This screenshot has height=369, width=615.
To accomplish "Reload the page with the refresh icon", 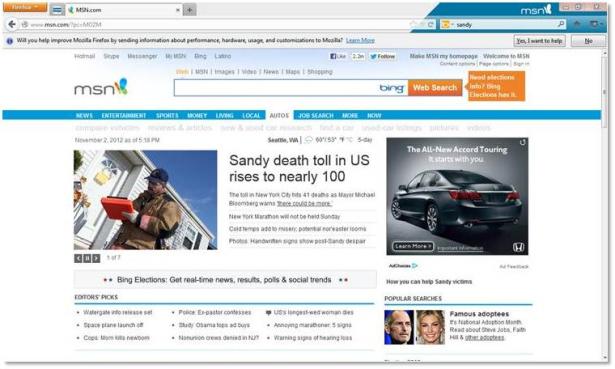I will tap(431, 24).
